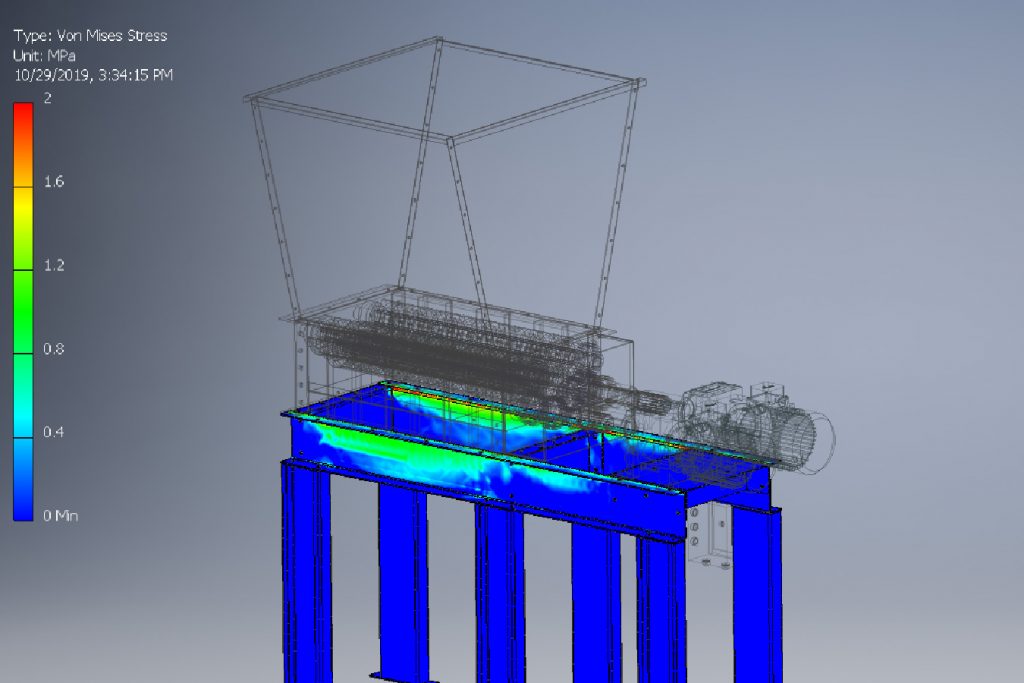
Task: Click the maximum value 2 on the legend
Action: click(47, 99)
